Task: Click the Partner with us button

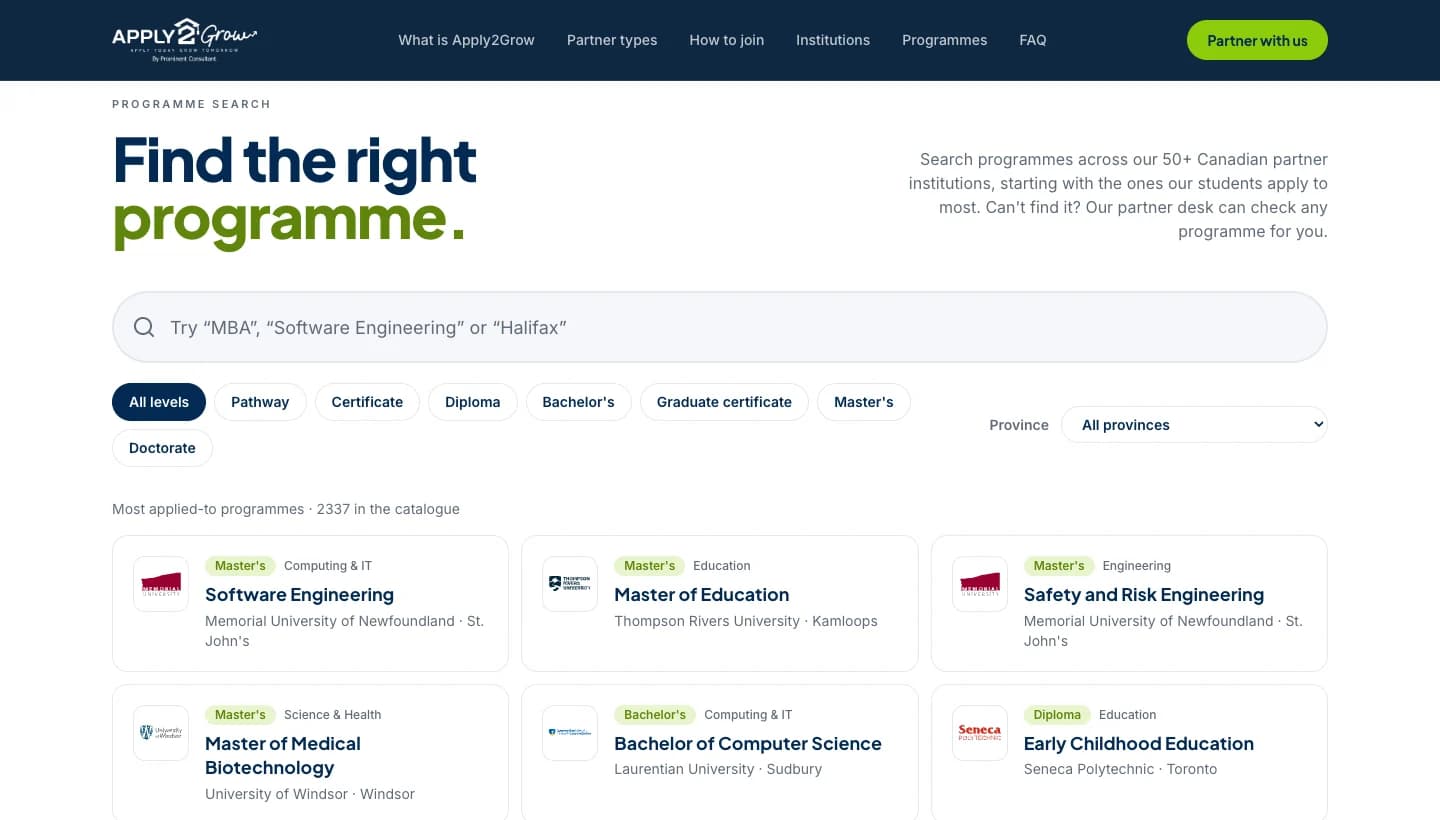Action: [x=1257, y=40]
